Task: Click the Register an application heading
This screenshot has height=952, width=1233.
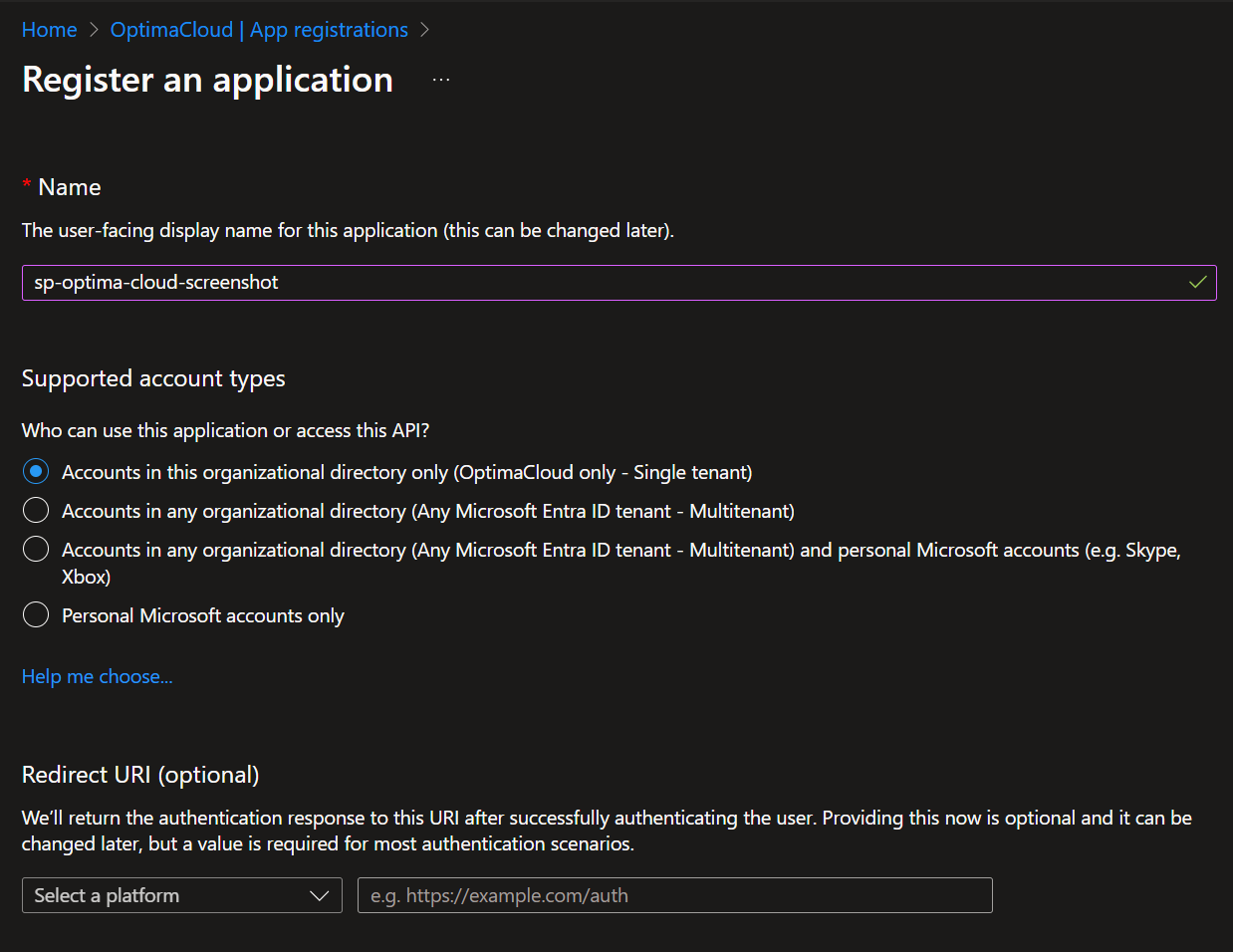Action: (207, 80)
